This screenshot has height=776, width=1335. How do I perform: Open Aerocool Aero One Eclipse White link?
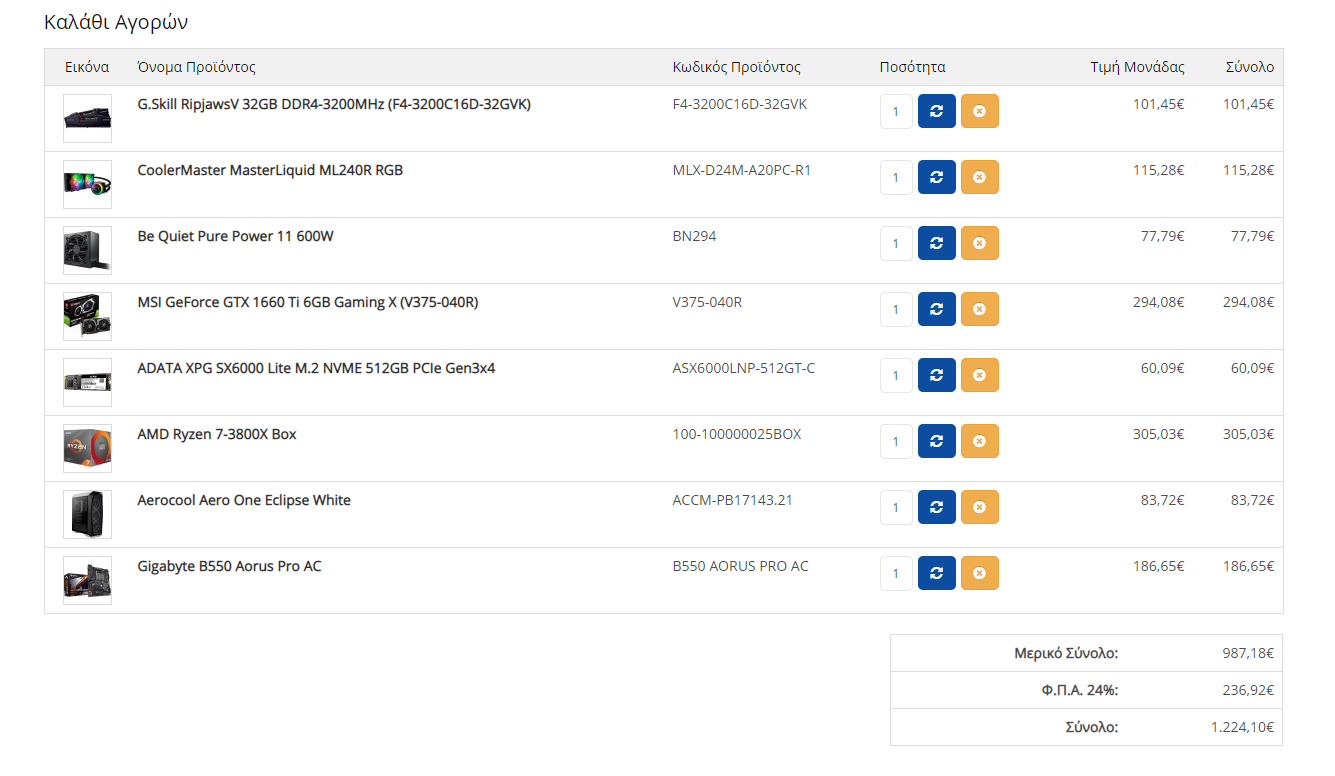click(244, 500)
